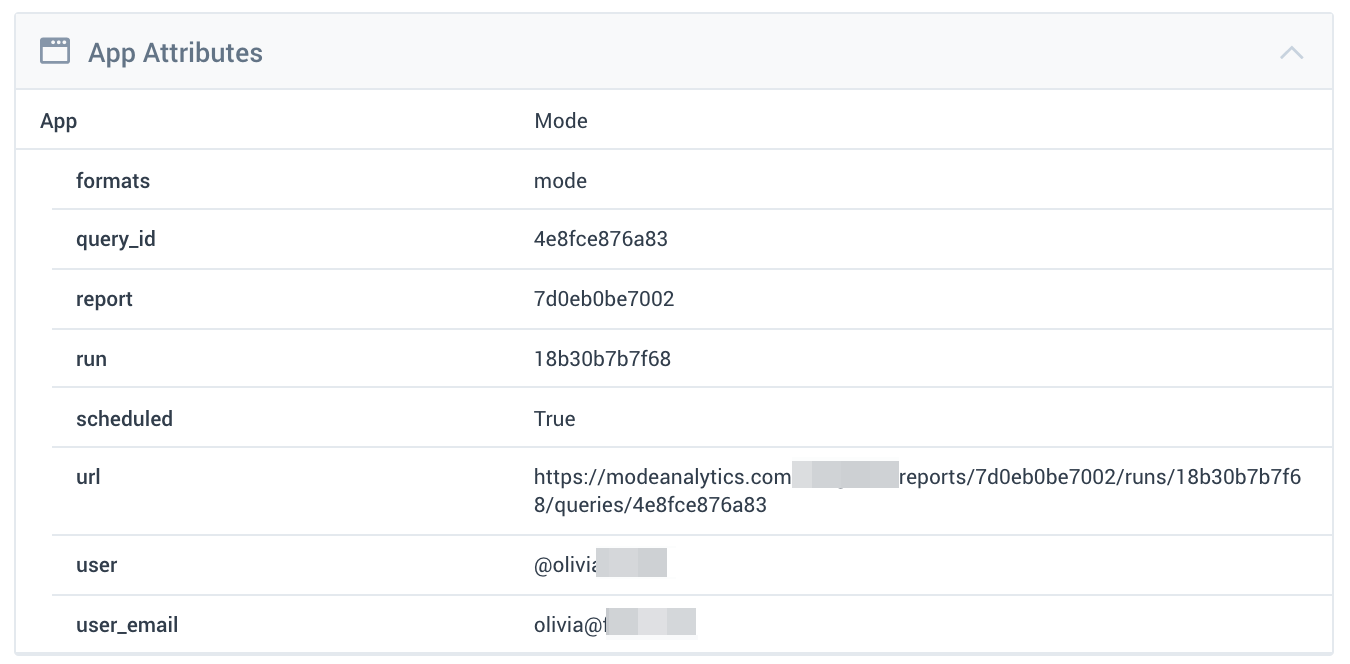Select the query_id attribute label
Image resolution: width=1350 pixels, height=664 pixels.
(116, 240)
